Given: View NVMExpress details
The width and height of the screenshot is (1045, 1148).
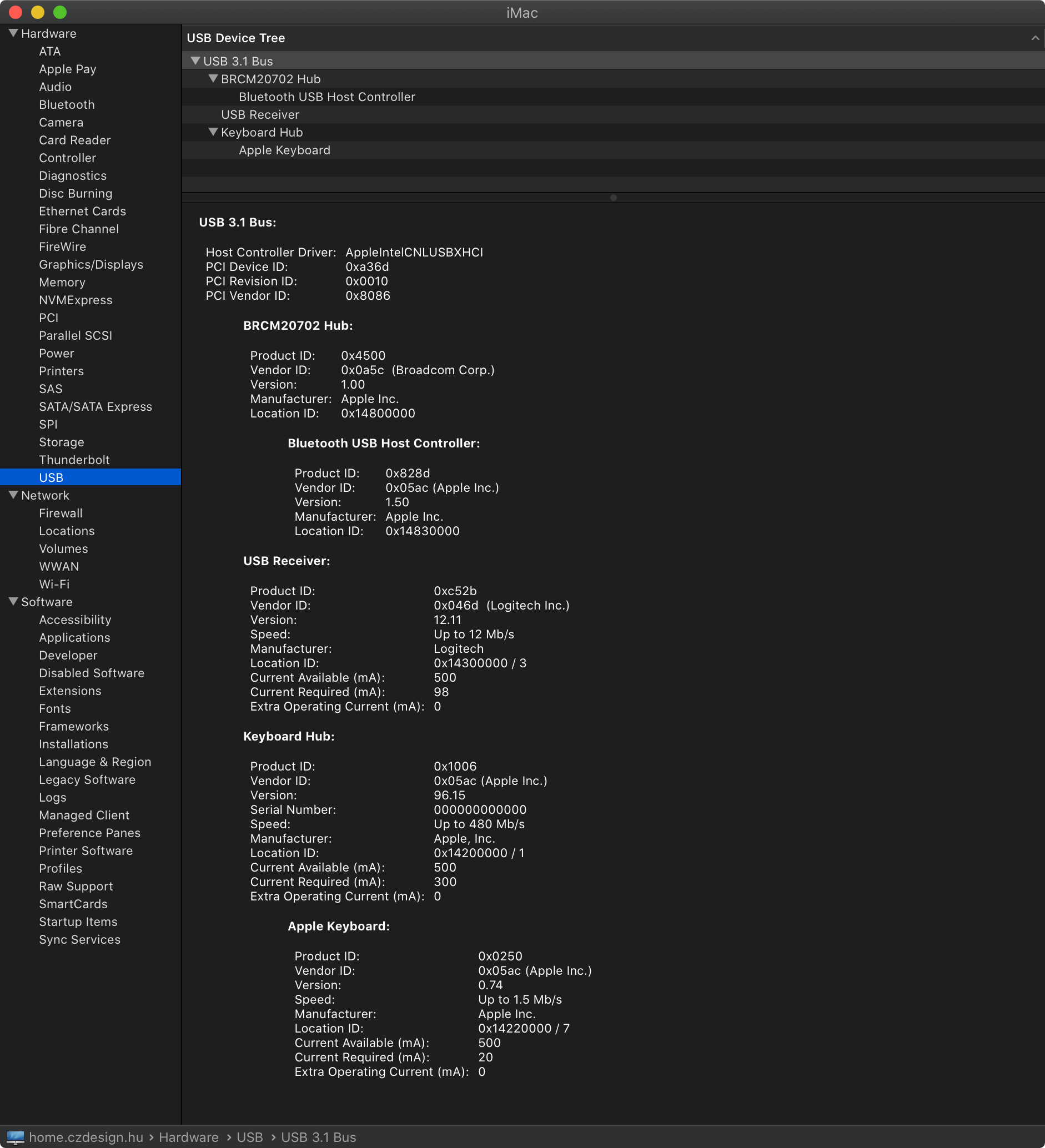Looking at the screenshot, I should [75, 300].
